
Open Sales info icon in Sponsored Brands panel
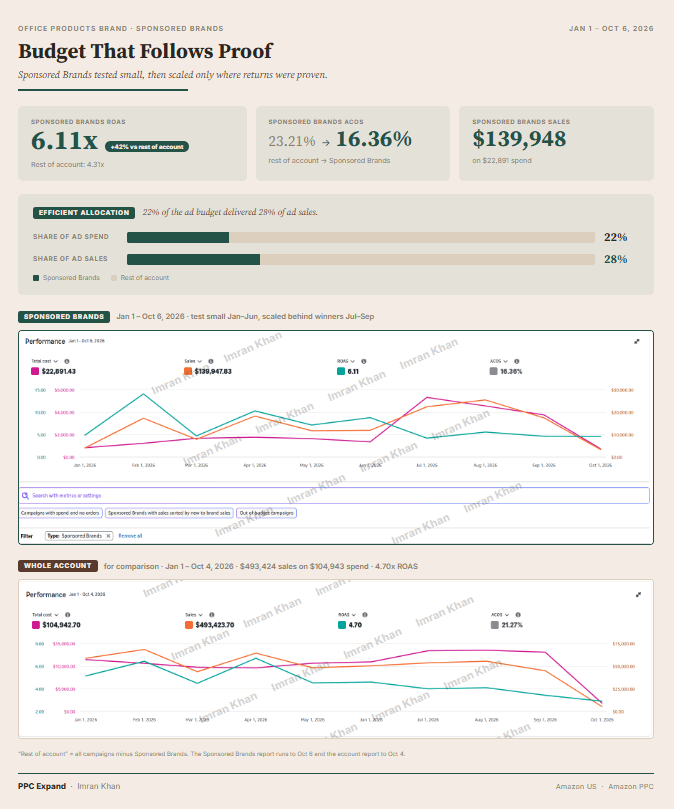(x=211, y=361)
